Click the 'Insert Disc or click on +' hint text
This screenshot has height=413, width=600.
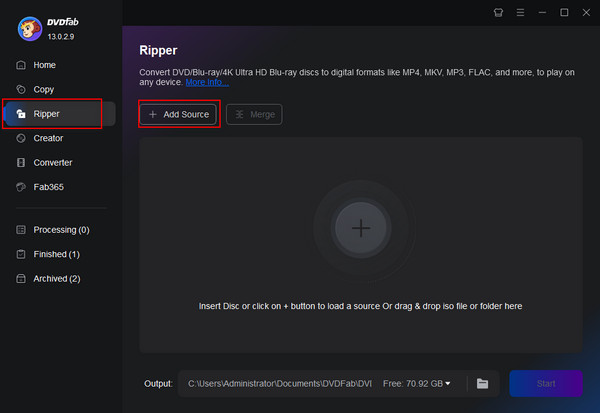coord(360,306)
